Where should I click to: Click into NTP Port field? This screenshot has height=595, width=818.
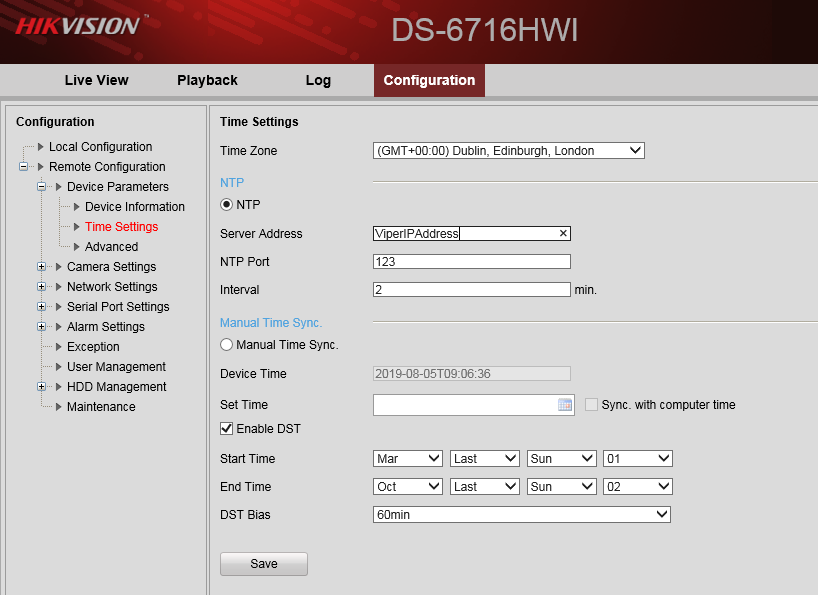472,261
